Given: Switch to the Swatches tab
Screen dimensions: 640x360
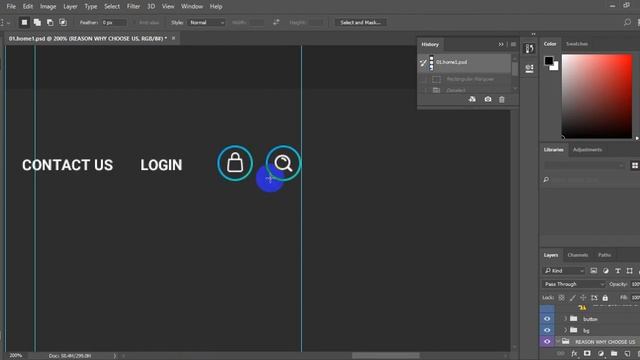Looking at the screenshot, I should click(577, 44).
